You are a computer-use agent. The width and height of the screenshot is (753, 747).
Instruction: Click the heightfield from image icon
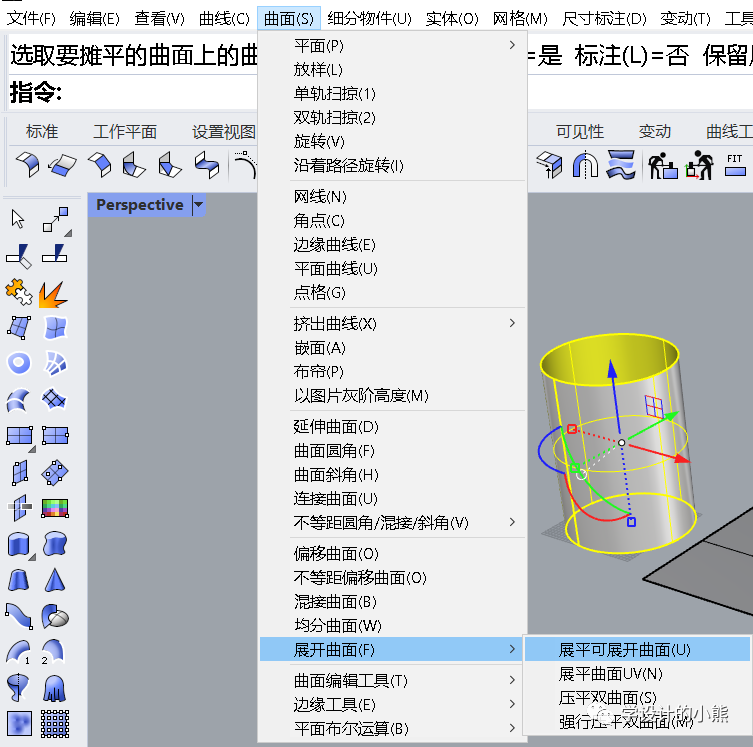(x=19, y=724)
